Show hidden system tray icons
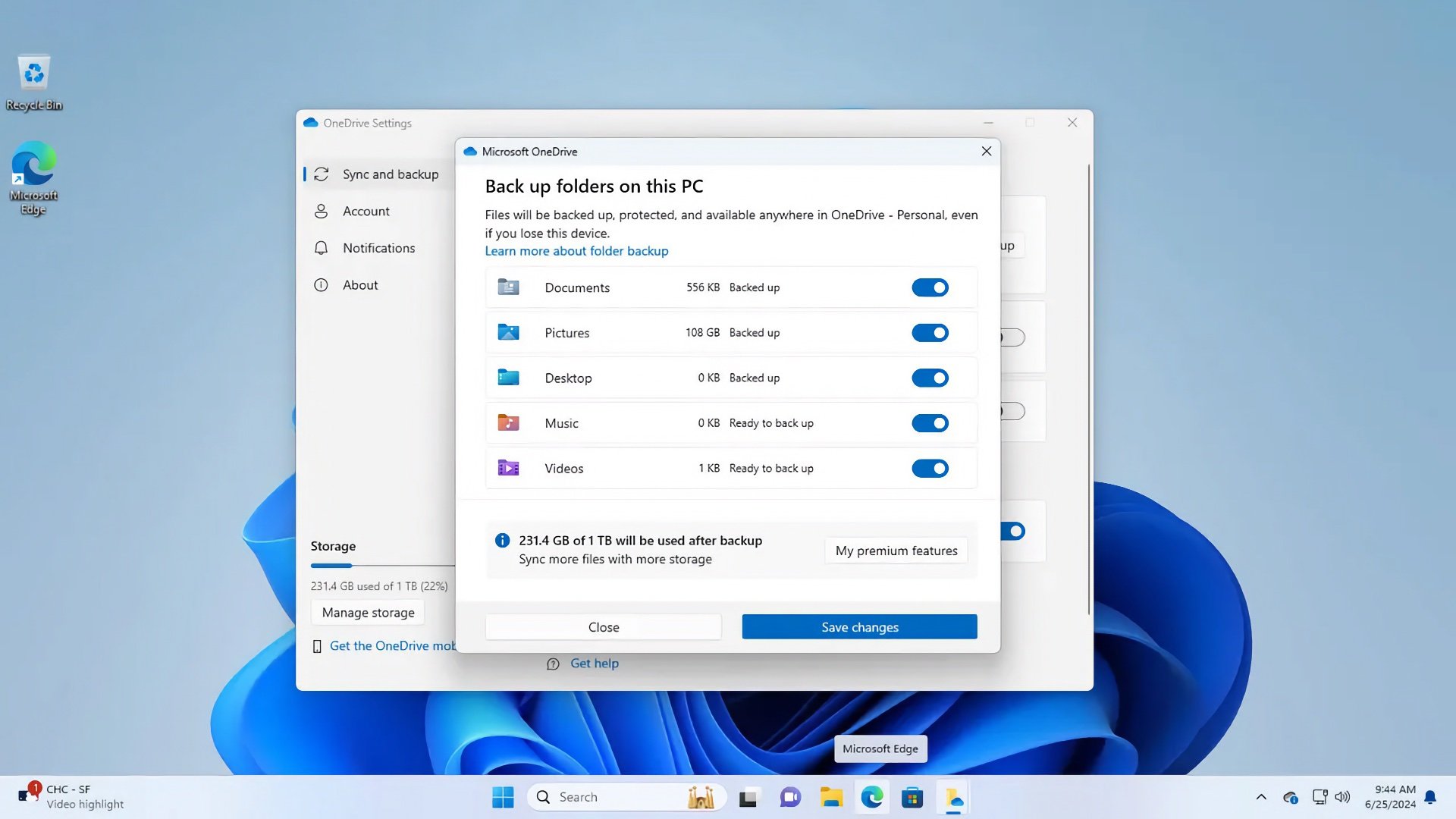1456x819 pixels. pyautogui.click(x=1261, y=797)
